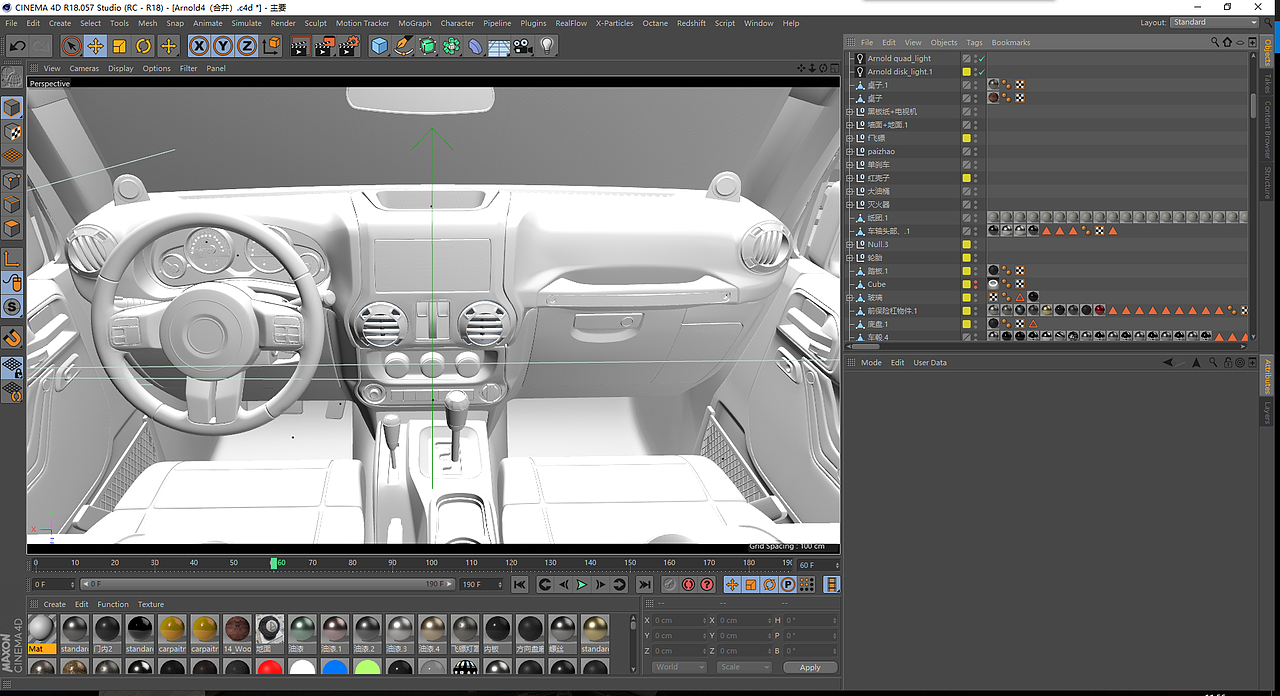Activate the Rotate tool
This screenshot has height=696, width=1280.
[x=143, y=46]
